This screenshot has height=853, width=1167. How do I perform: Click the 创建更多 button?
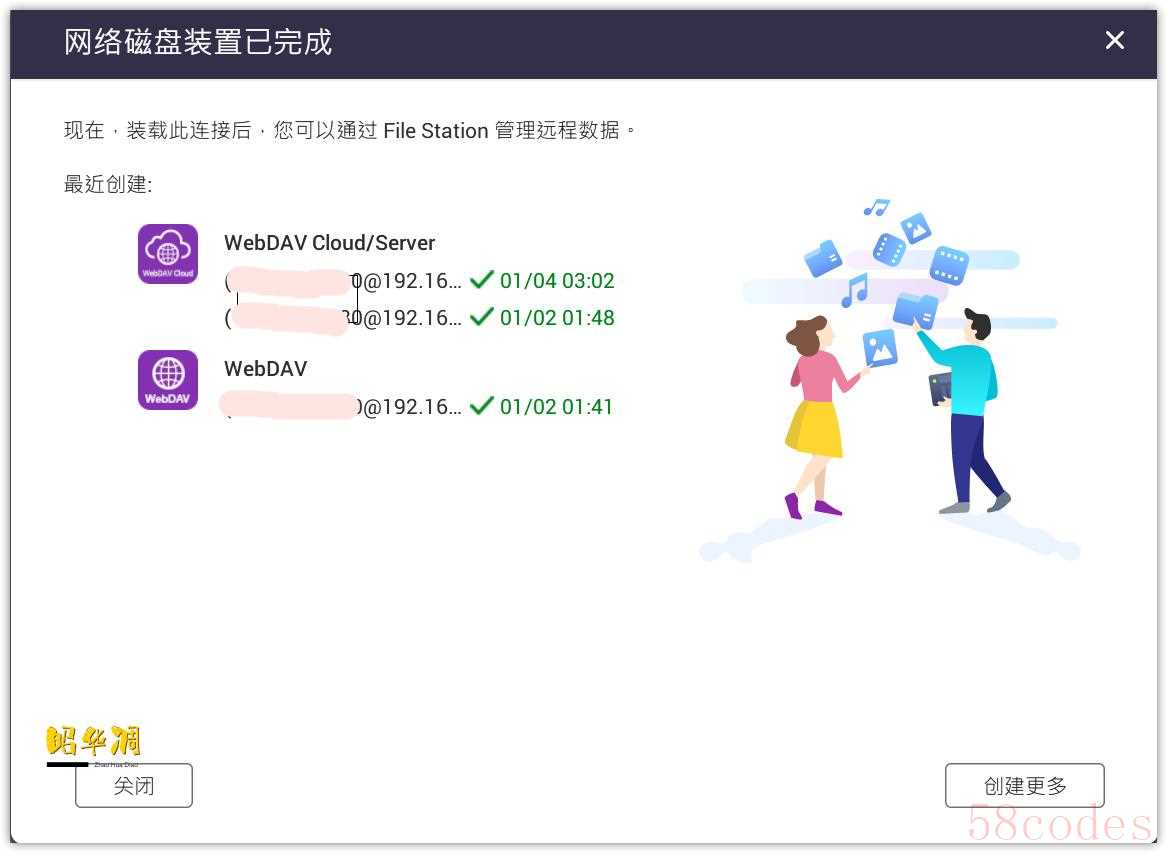point(1025,785)
